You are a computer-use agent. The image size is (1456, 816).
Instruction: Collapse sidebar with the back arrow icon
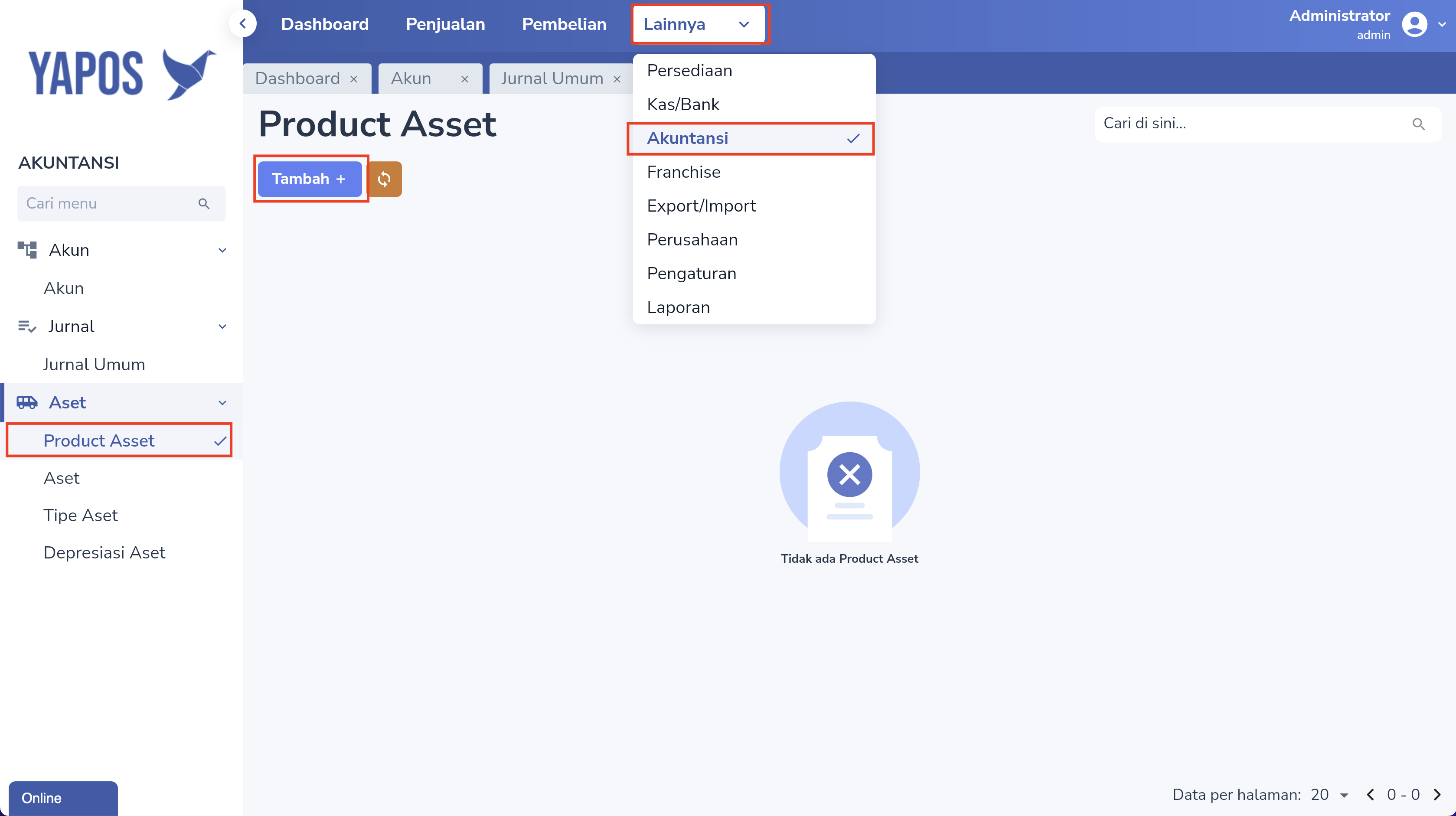pos(243,24)
